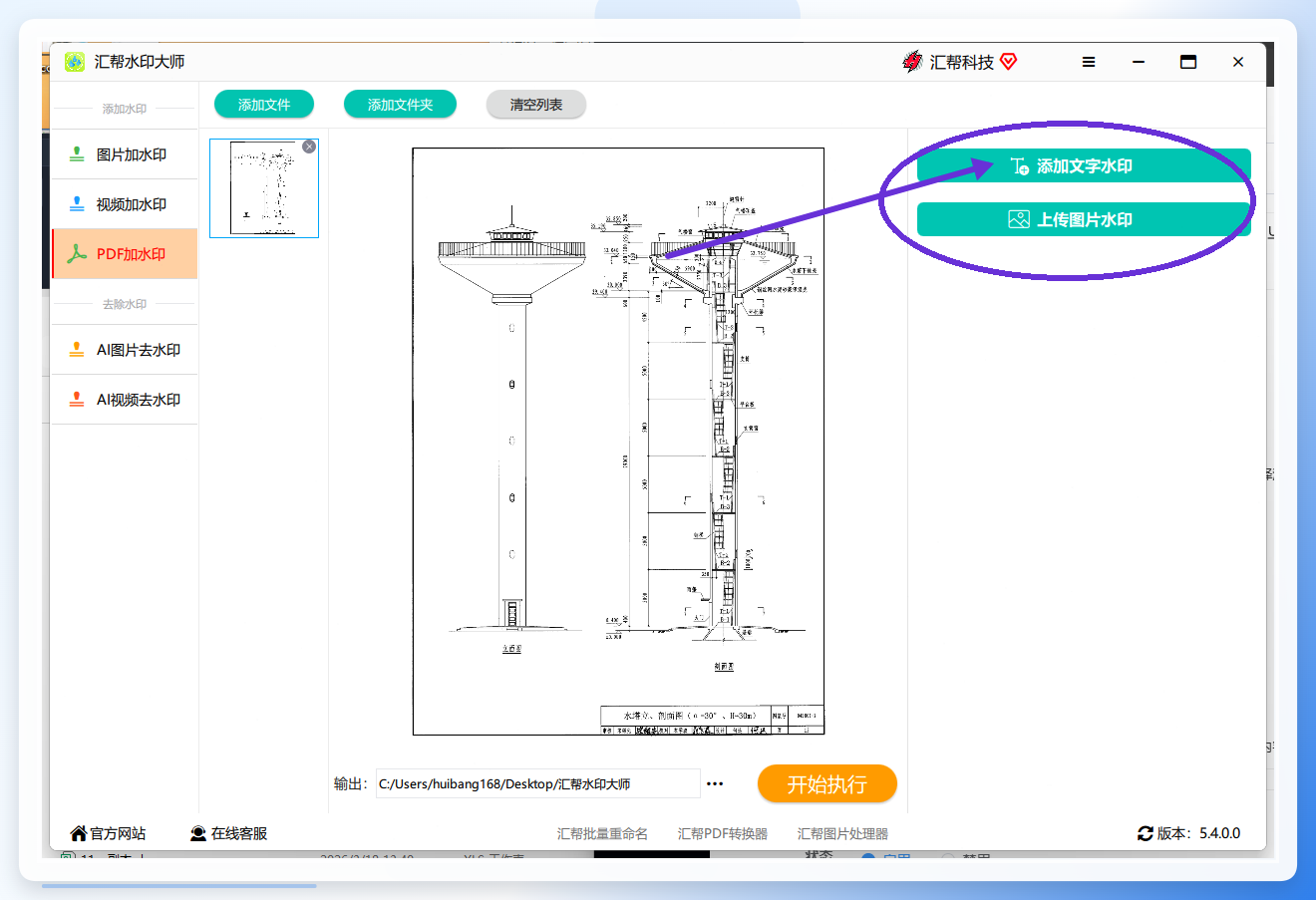Image resolution: width=1316 pixels, height=900 pixels.
Task: Click the refresh icon beside 版本 5.4.0.0
Action: pos(1146,833)
